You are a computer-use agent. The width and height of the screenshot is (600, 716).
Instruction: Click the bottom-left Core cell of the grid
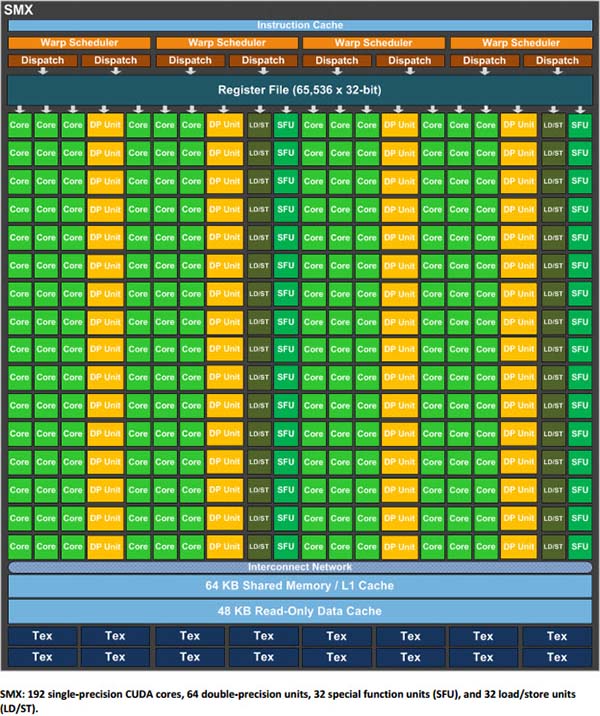coord(20,547)
